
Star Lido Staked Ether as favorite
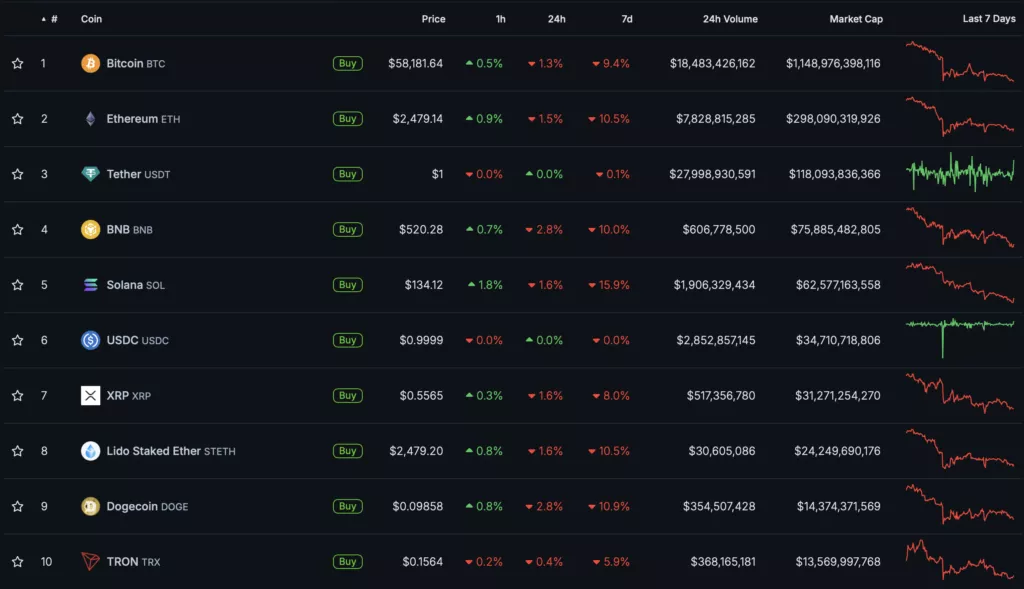pyautogui.click(x=17, y=451)
